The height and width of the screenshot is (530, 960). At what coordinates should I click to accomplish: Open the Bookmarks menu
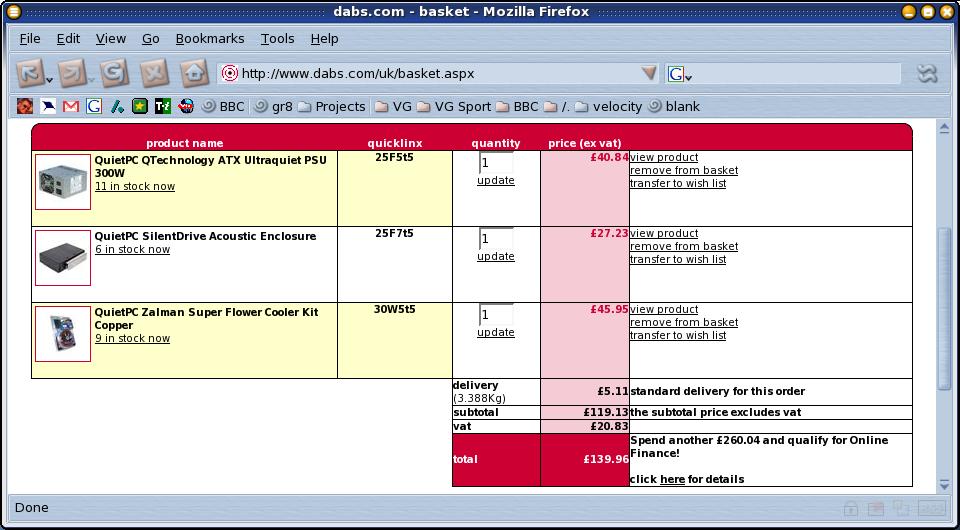pyautogui.click(x=209, y=38)
